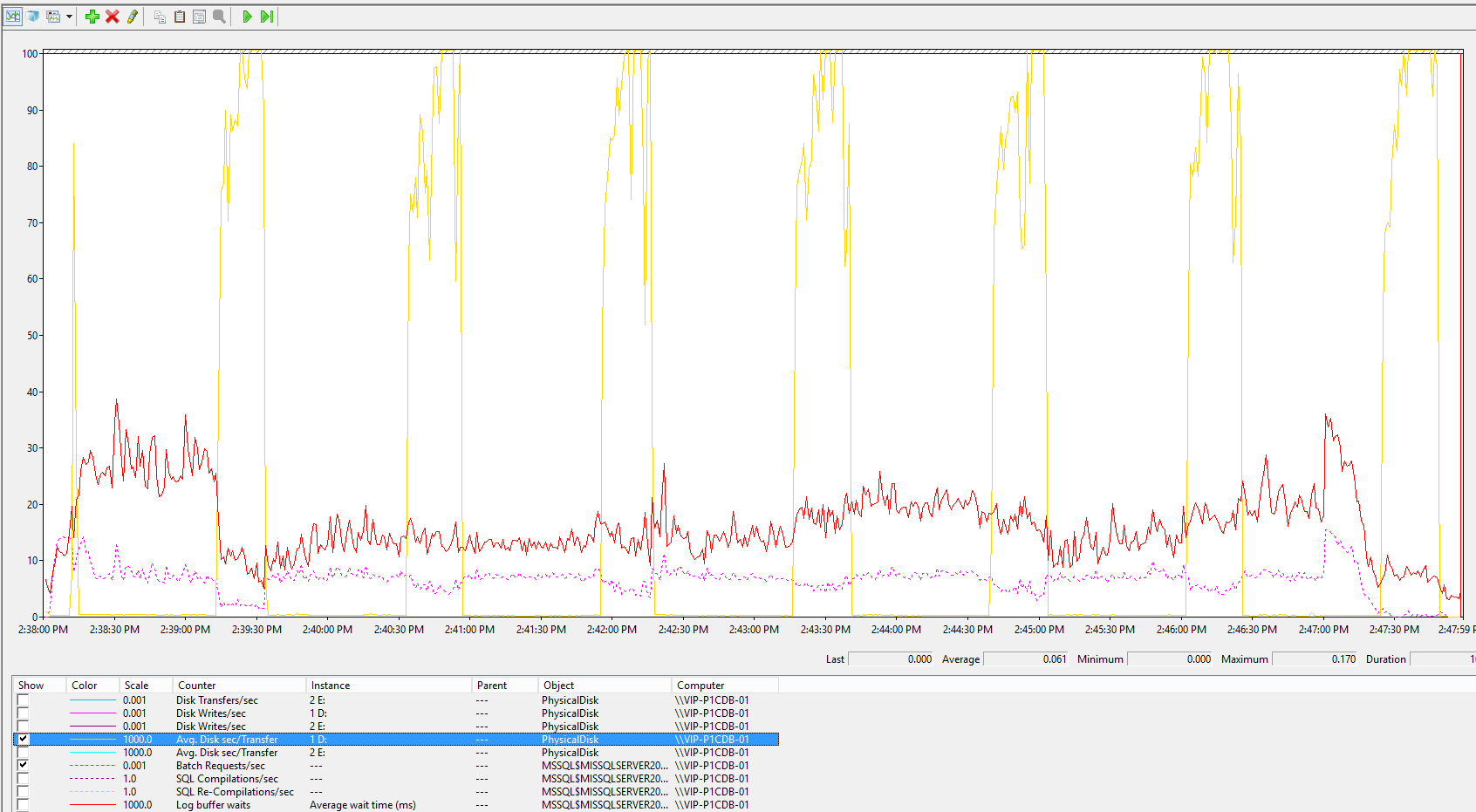Click the Copy Properties icon
Image resolution: width=1476 pixels, height=812 pixels.
(160, 17)
